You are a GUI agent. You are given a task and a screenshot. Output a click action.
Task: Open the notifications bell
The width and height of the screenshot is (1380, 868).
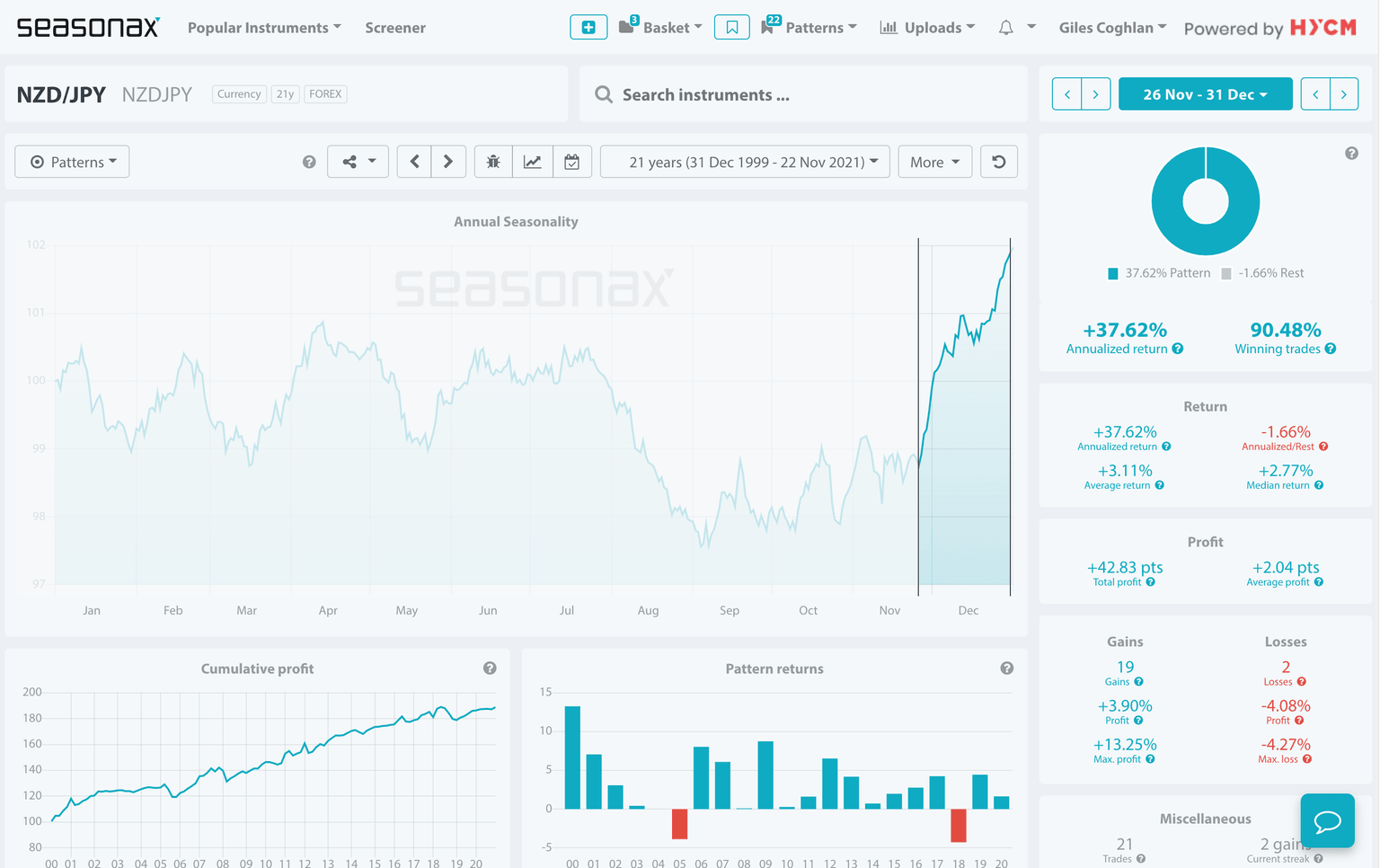click(x=1006, y=28)
